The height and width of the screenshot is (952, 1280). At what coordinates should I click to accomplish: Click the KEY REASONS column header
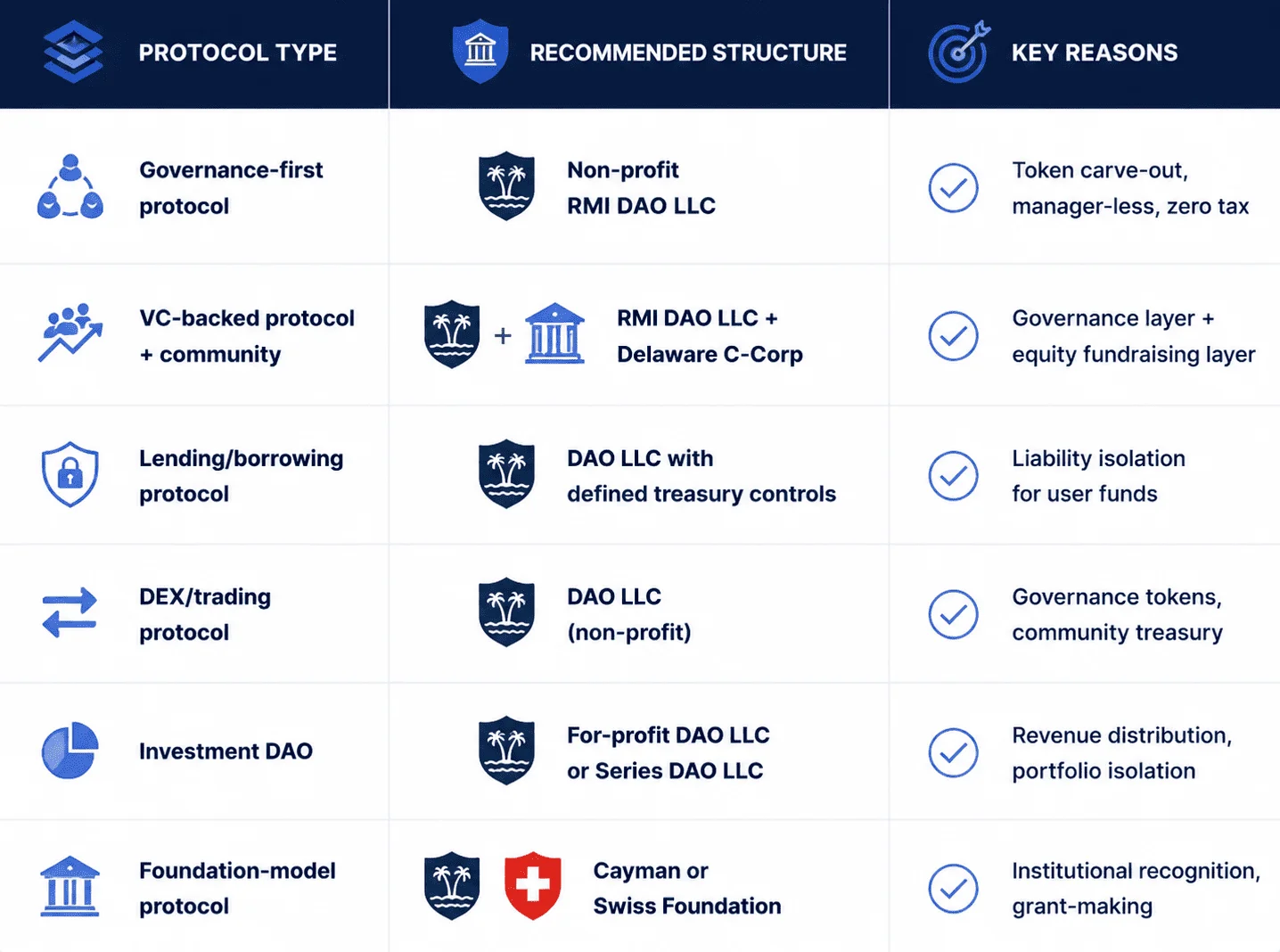pos(1095,53)
